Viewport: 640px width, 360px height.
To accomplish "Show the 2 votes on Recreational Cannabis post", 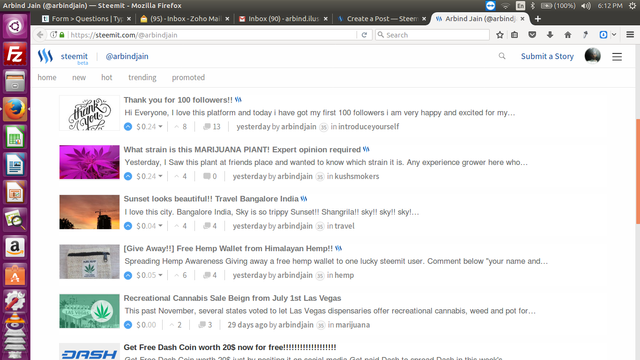I will 176,325.
